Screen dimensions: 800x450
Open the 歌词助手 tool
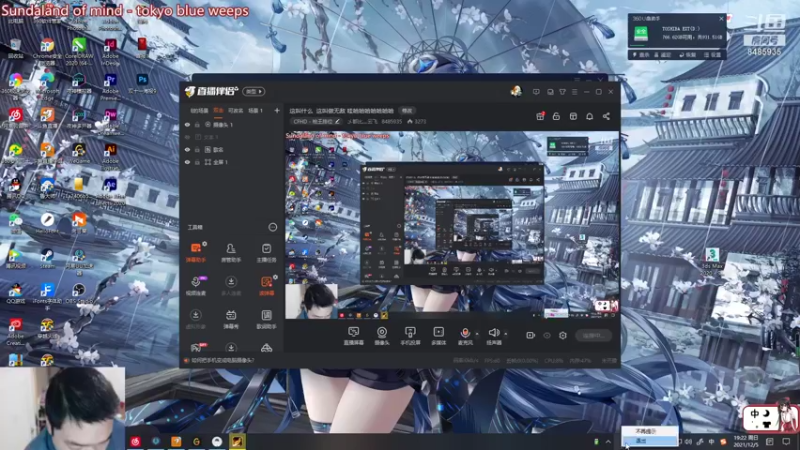266,319
